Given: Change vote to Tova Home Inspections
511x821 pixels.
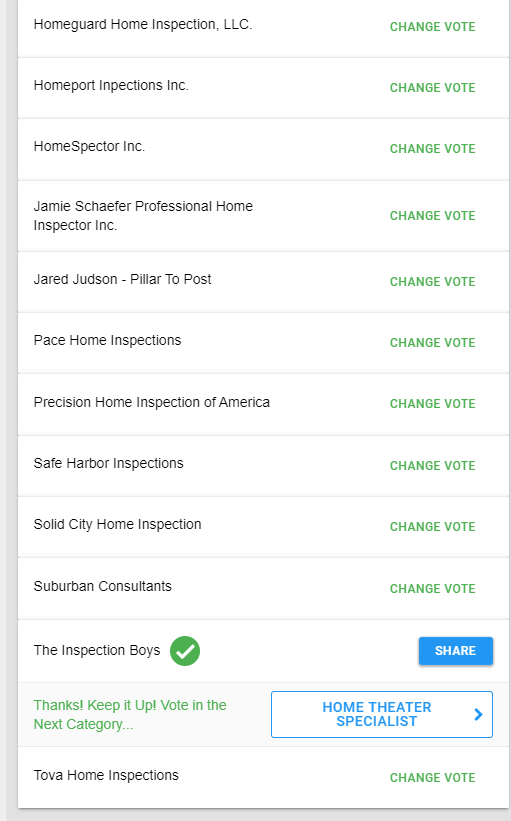Looking at the screenshot, I should pyautogui.click(x=432, y=778).
